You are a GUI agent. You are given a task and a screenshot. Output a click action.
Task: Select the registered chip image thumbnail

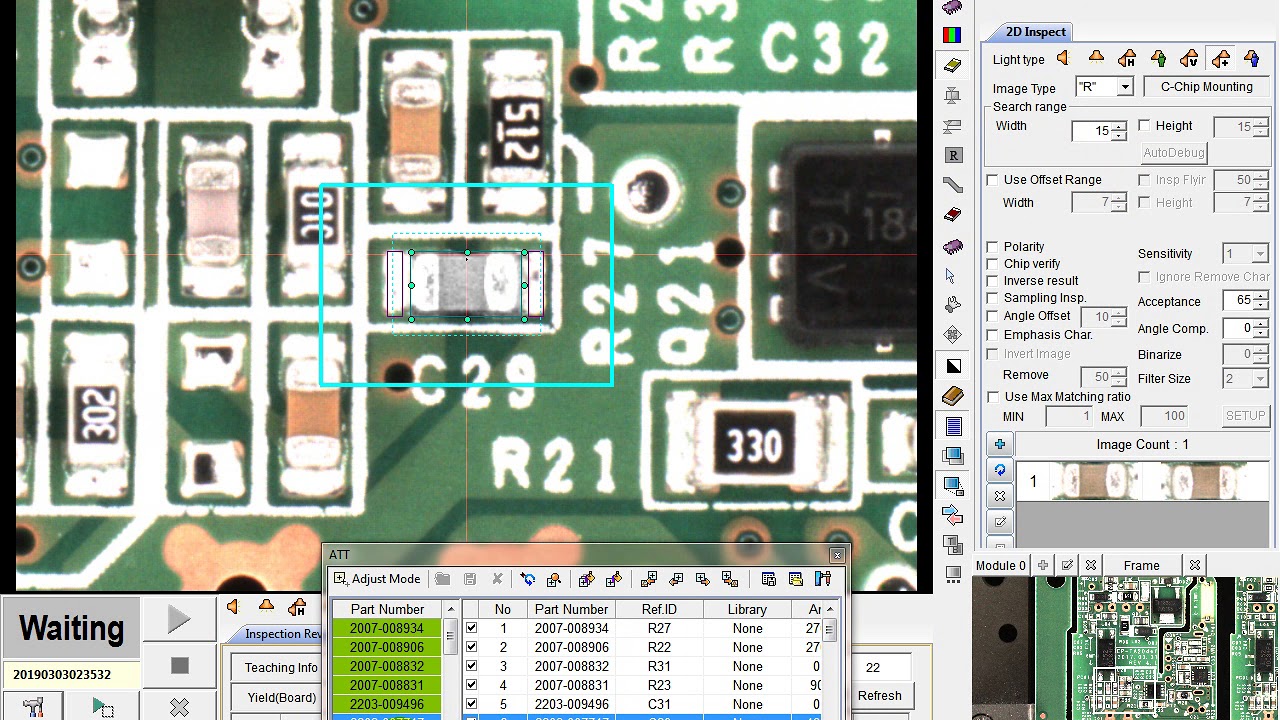[x=1142, y=482]
